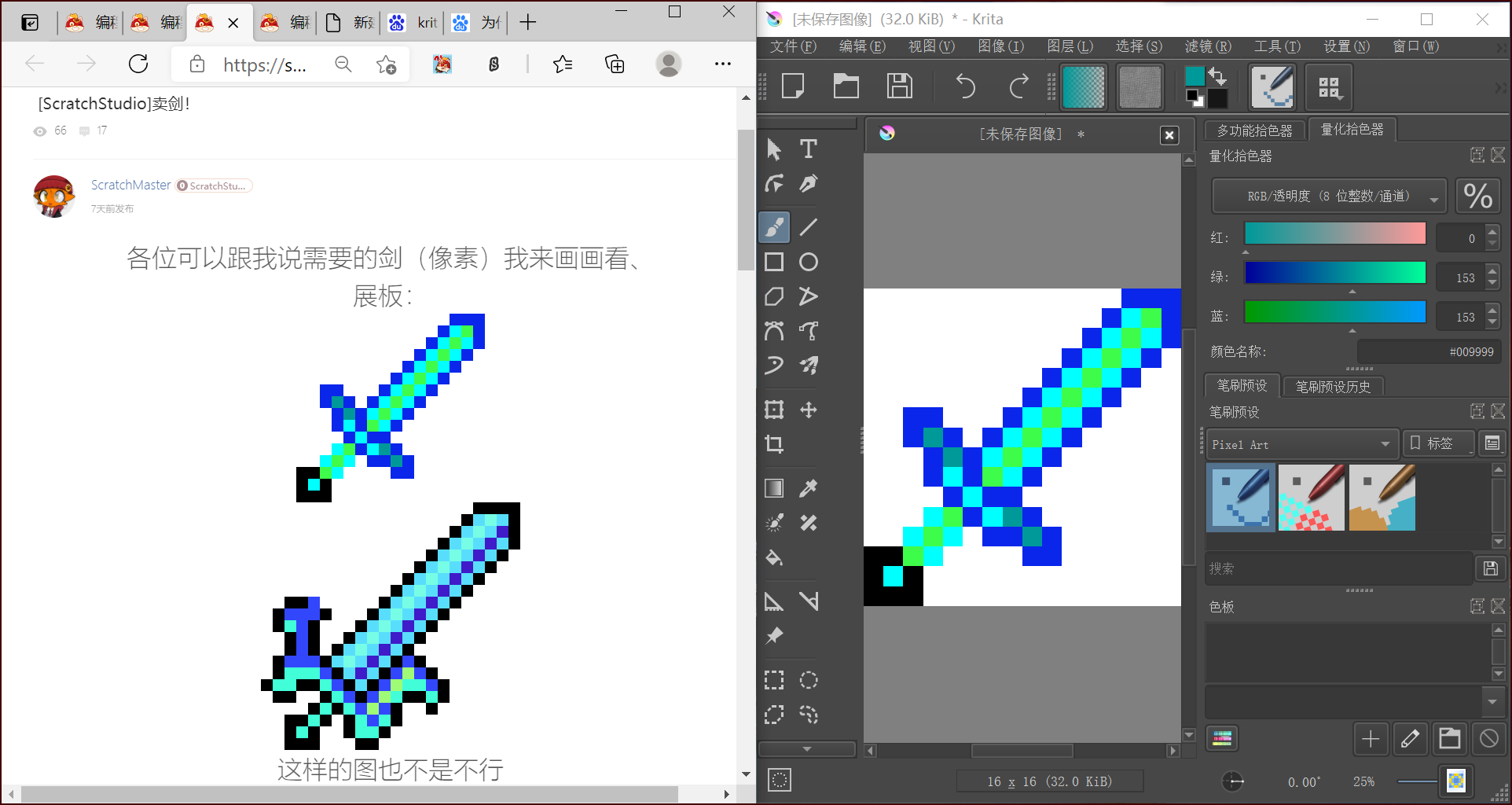Undo the last action in Krita
This screenshot has height=805, width=1512.
coord(965,86)
